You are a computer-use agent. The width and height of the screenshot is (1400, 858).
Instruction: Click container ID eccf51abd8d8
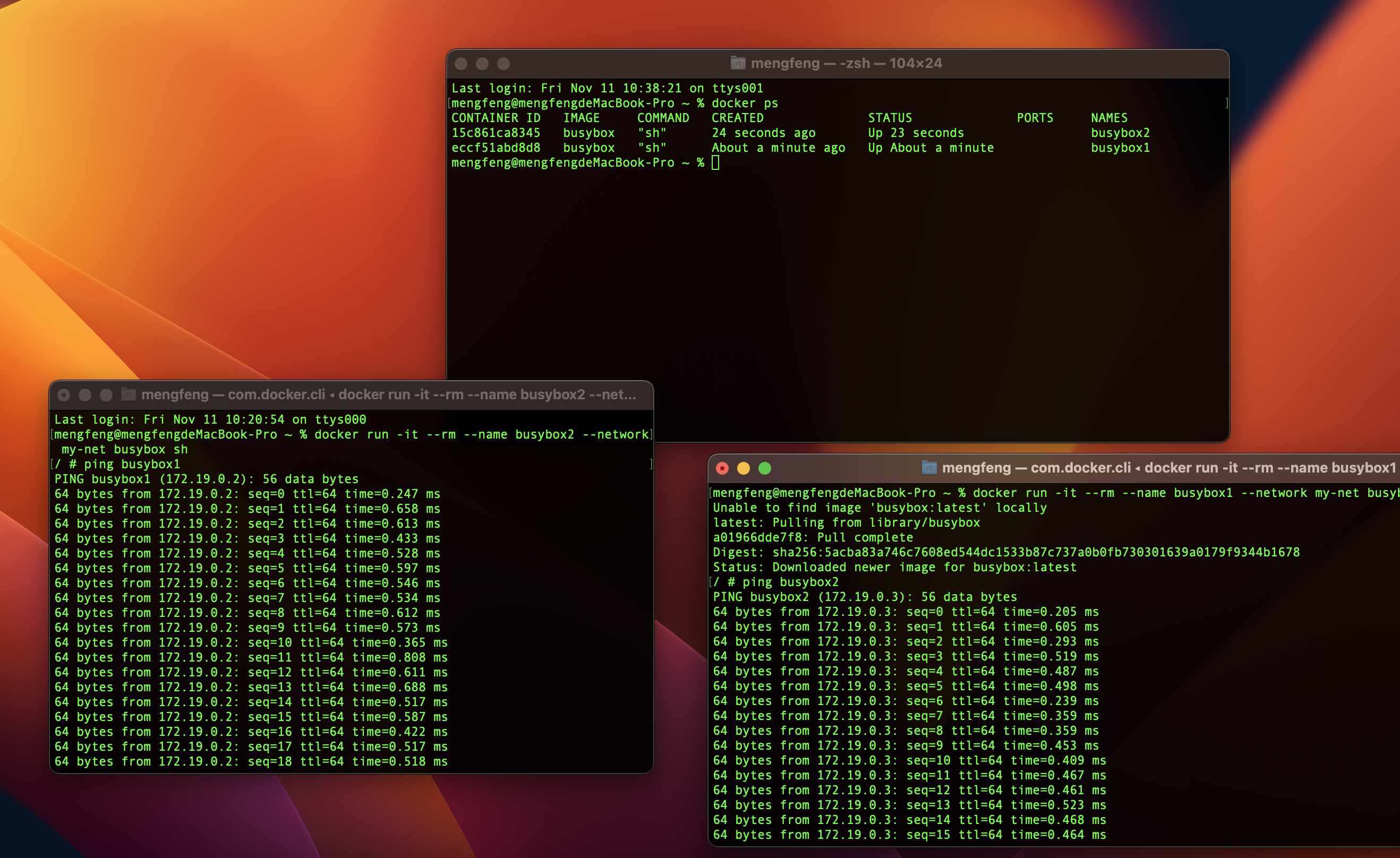(x=496, y=147)
